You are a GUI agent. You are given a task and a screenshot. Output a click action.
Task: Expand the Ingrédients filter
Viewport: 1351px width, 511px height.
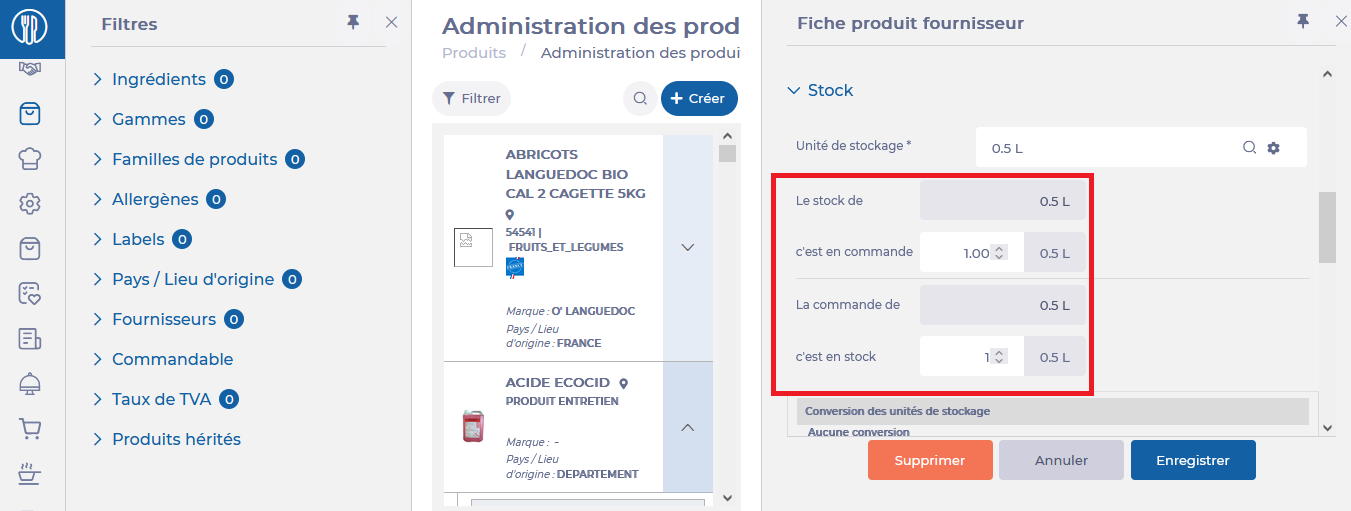(x=98, y=79)
